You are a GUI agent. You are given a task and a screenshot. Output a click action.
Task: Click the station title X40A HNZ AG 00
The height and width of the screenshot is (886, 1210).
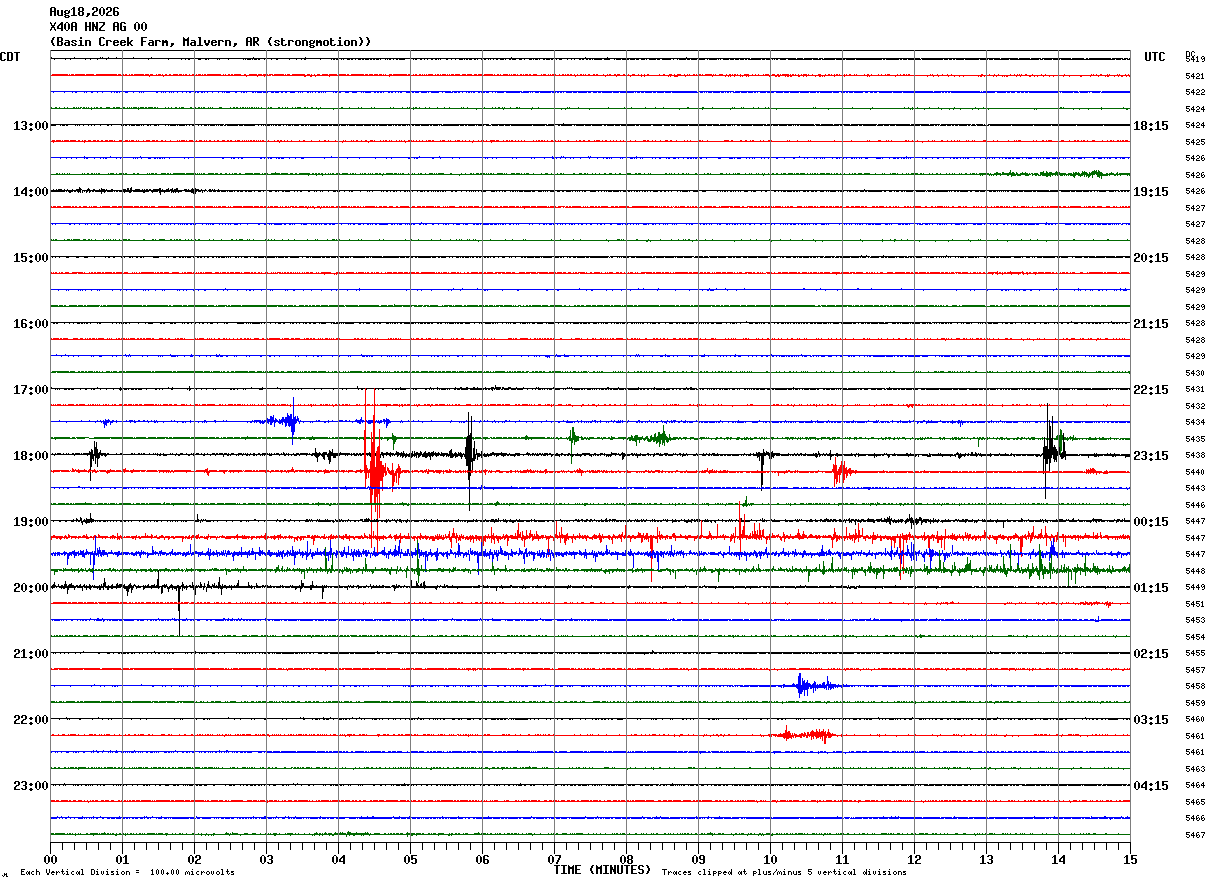tap(98, 27)
